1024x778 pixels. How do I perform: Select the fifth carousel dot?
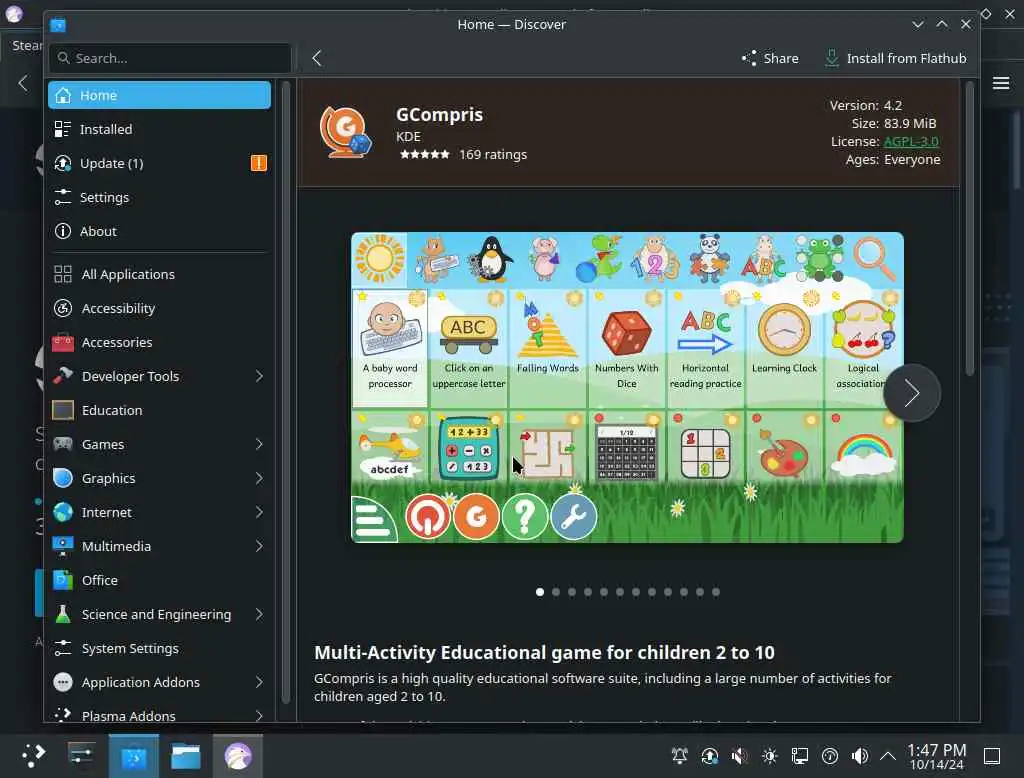604,592
